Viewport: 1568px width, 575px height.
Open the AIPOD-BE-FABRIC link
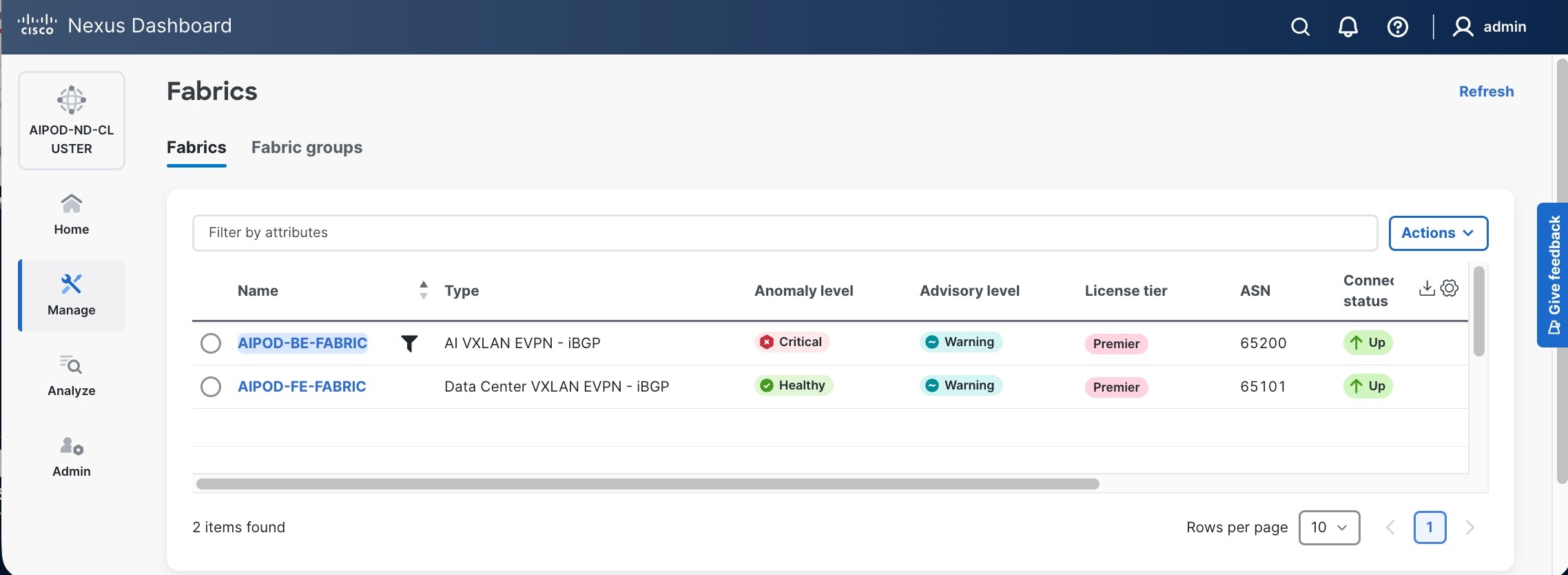click(x=302, y=343)
